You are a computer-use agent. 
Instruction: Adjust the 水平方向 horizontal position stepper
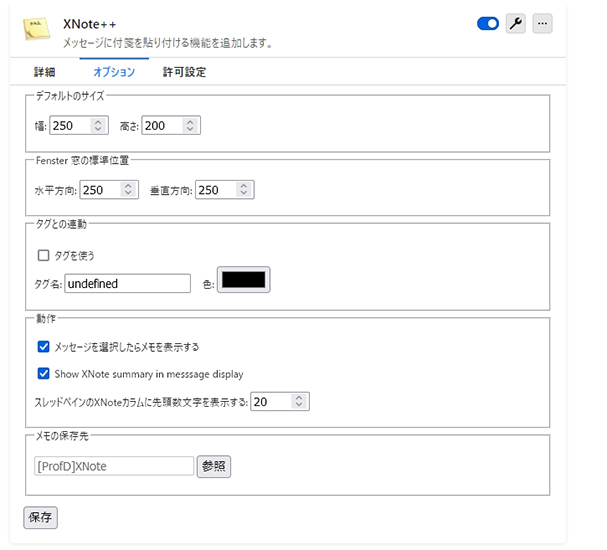pos(129,190)
